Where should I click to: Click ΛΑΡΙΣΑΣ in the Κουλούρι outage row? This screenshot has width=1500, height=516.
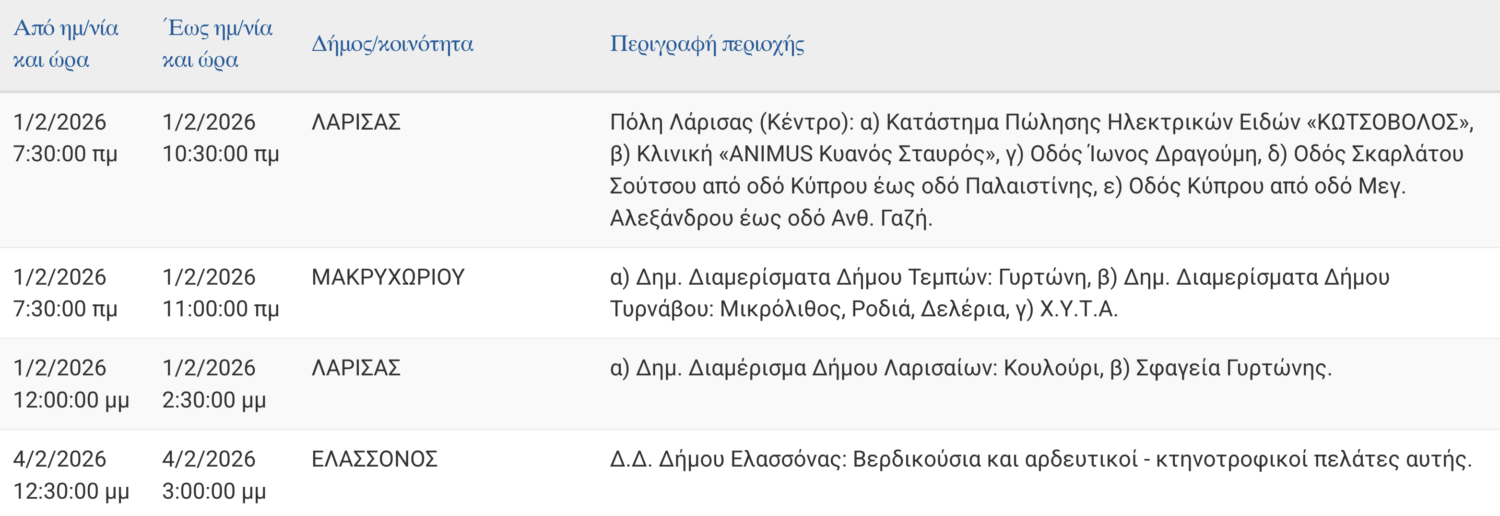[x=356, y=368]
